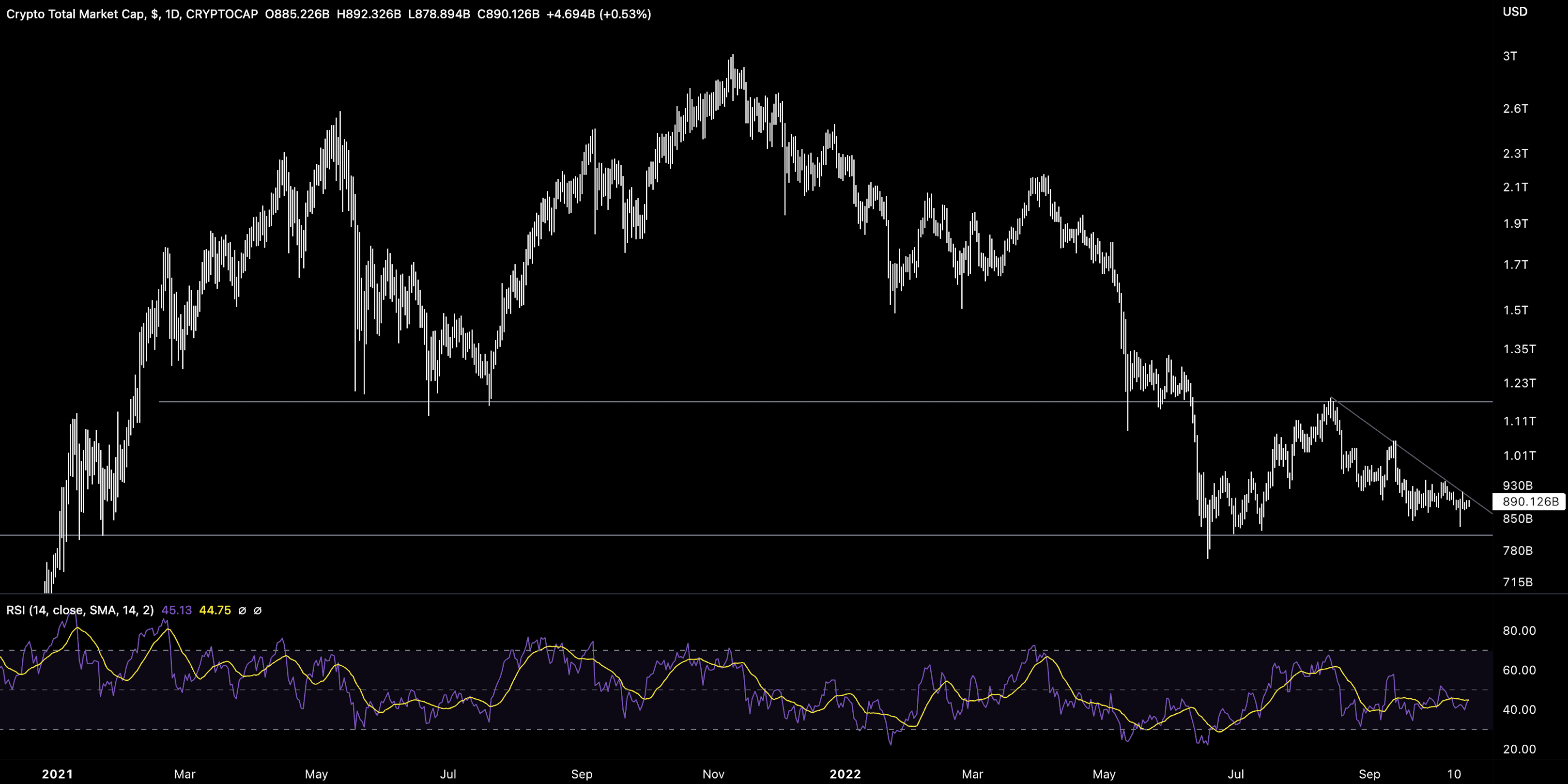Click the 20.00 RSI axis label
This screenshot has height=784, width=1568.
[1519, 749]
